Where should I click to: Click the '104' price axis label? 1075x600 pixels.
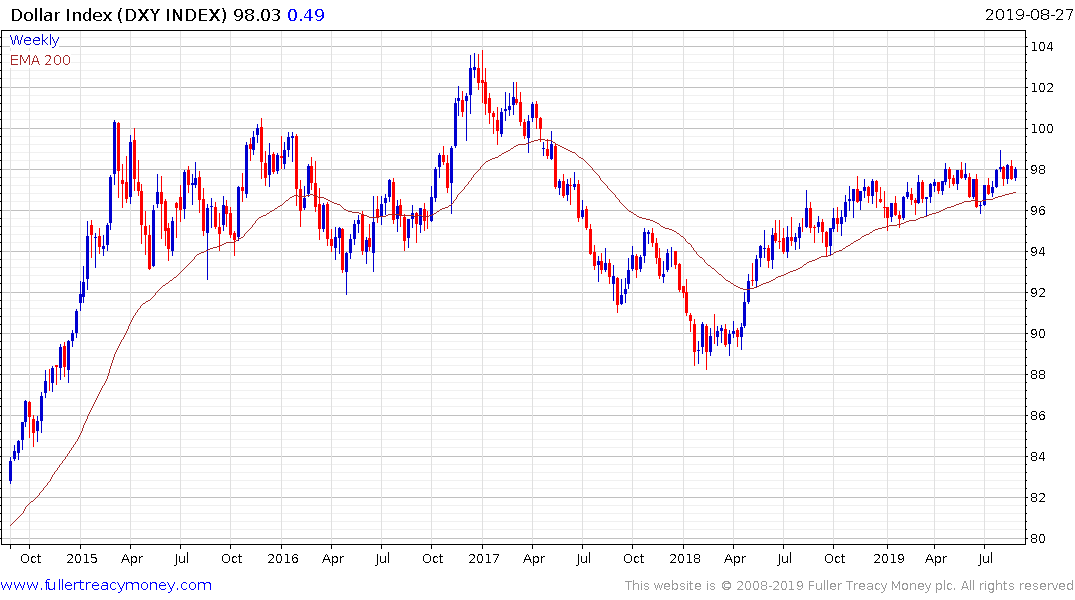pyautogui.click(x=1042, y=47)
